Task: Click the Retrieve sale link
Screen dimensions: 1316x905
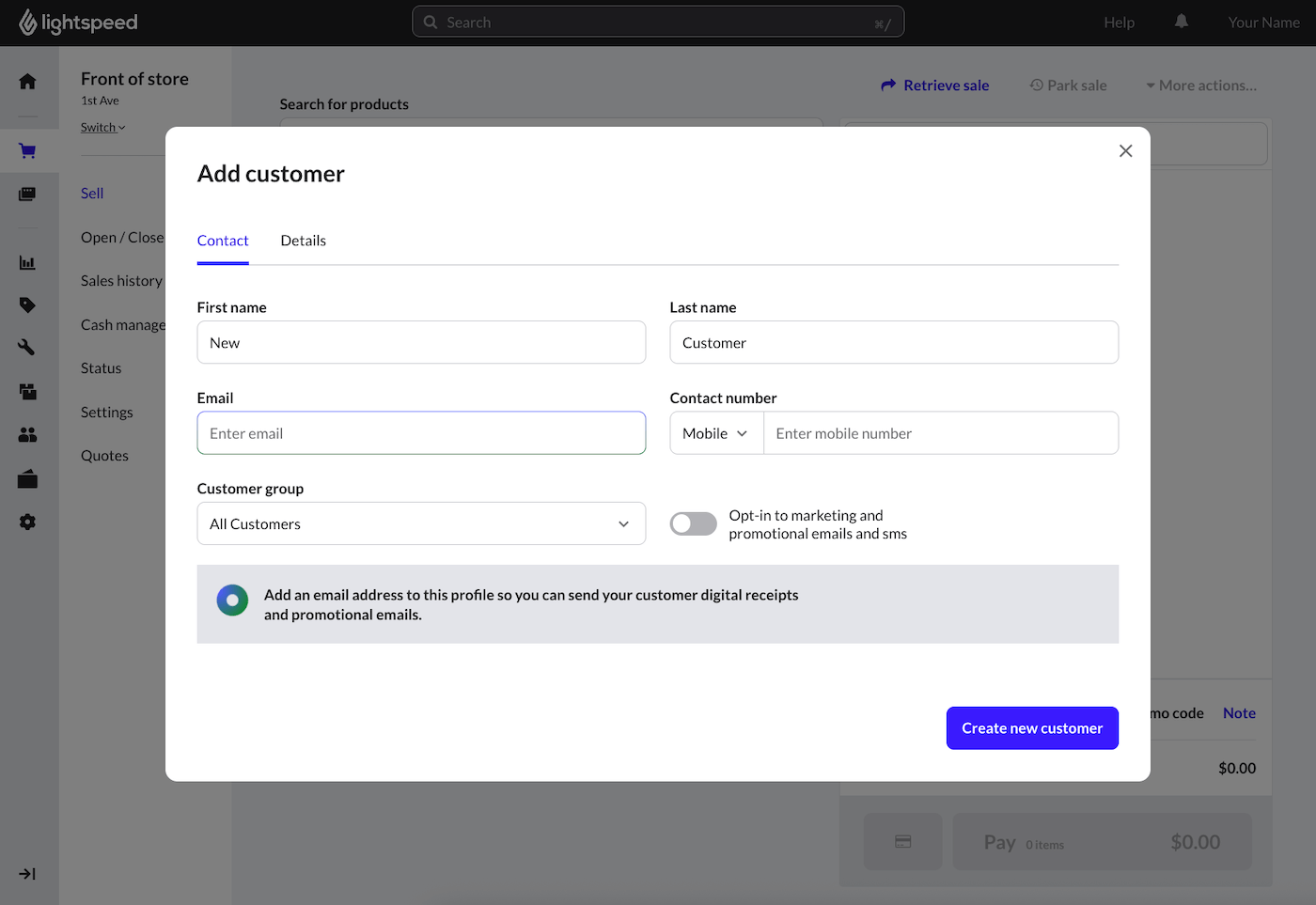Action: (x=935, y=86)
